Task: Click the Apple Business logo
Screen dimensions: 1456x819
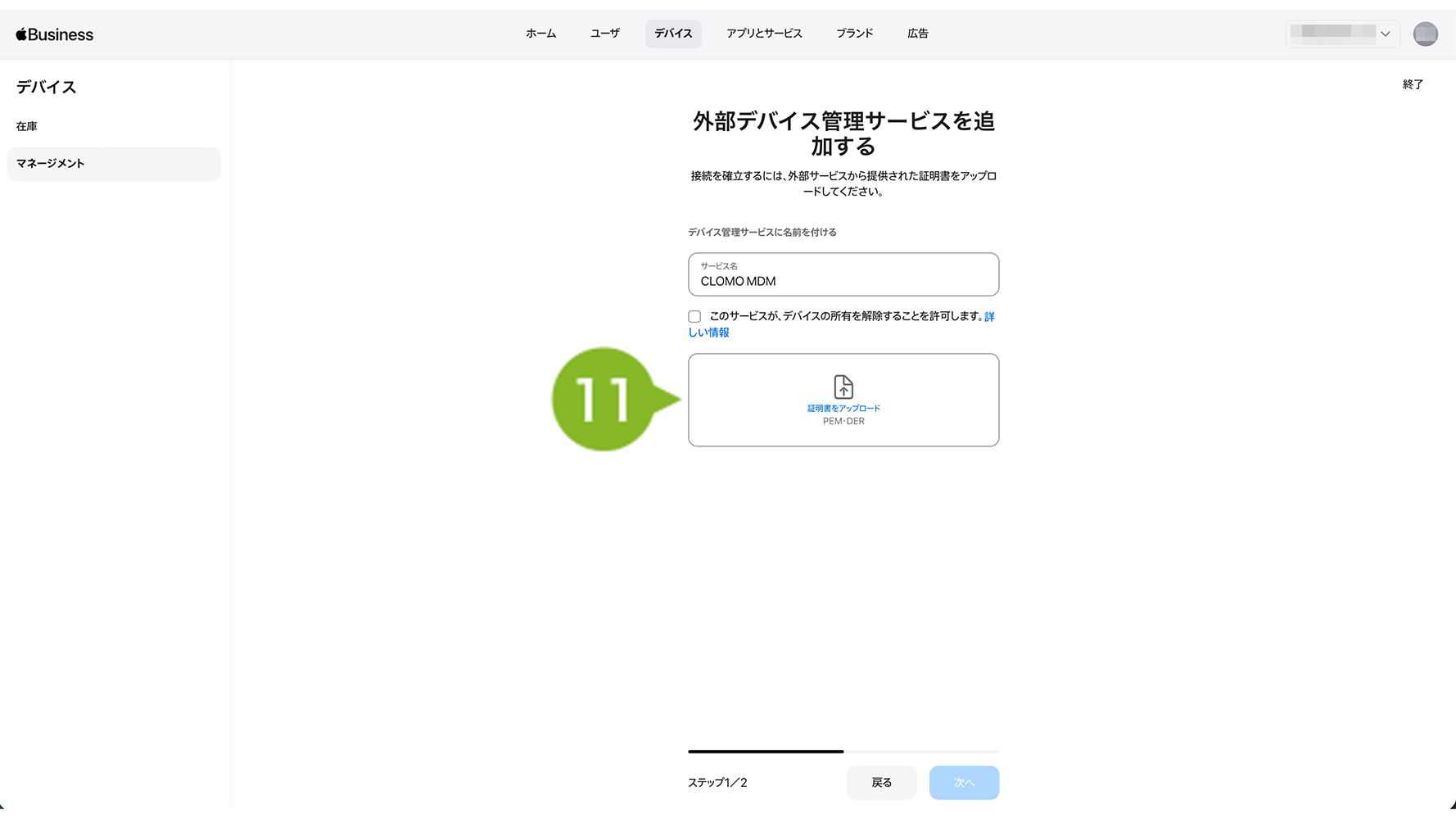Action: tap(55, 34)
